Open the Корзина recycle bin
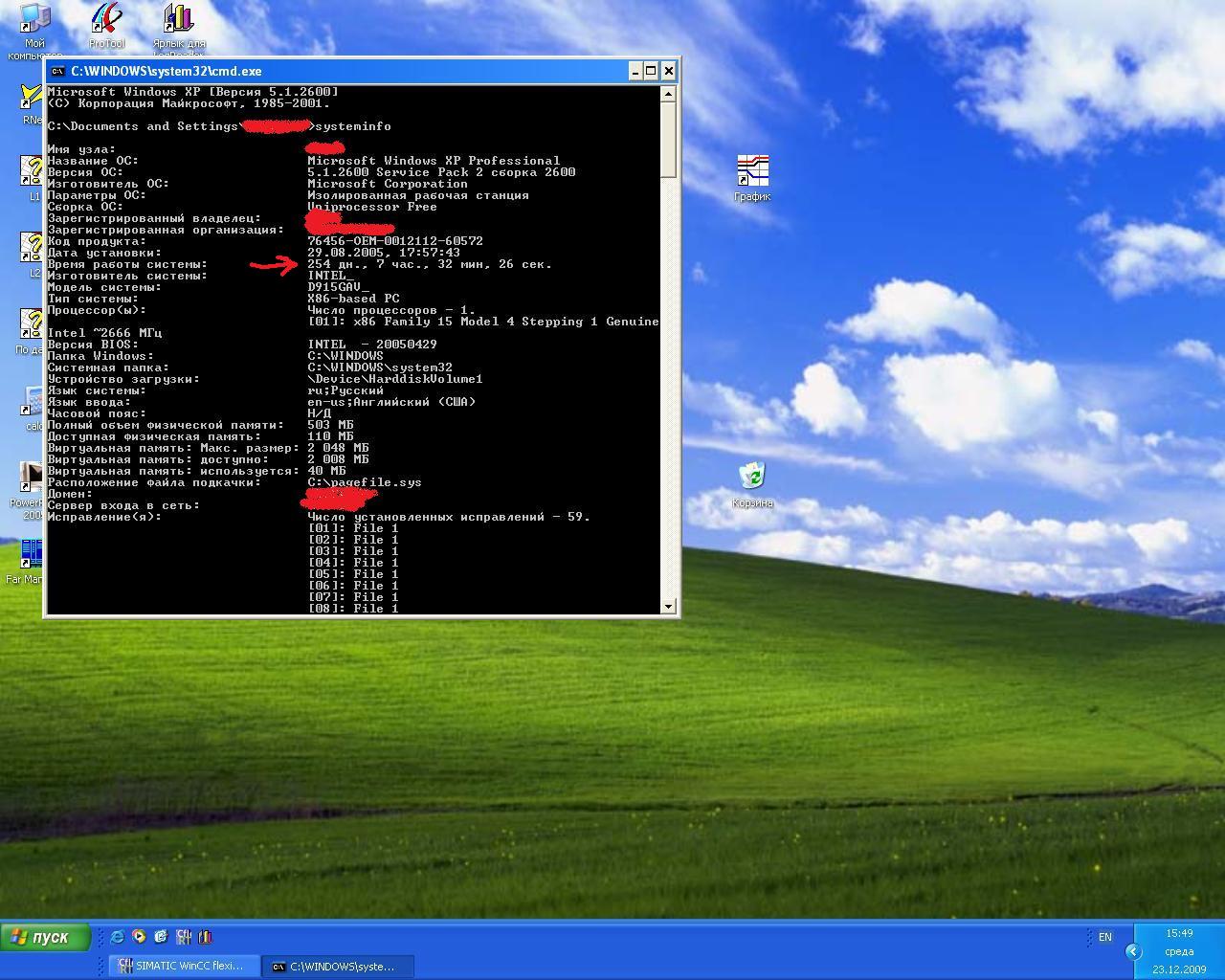 (752, 477)
